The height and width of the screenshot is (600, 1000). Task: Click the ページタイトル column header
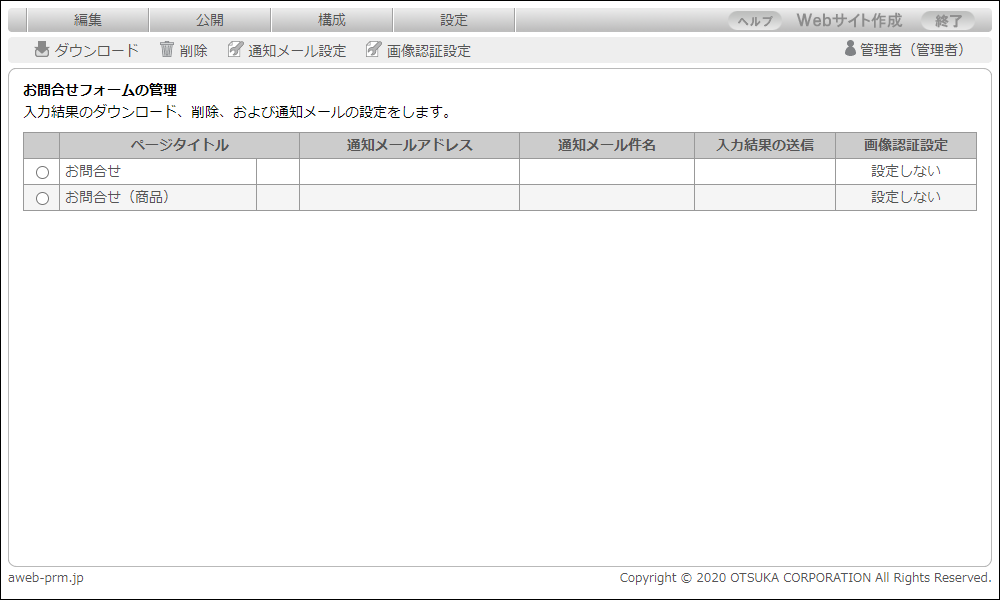(179, 145)
